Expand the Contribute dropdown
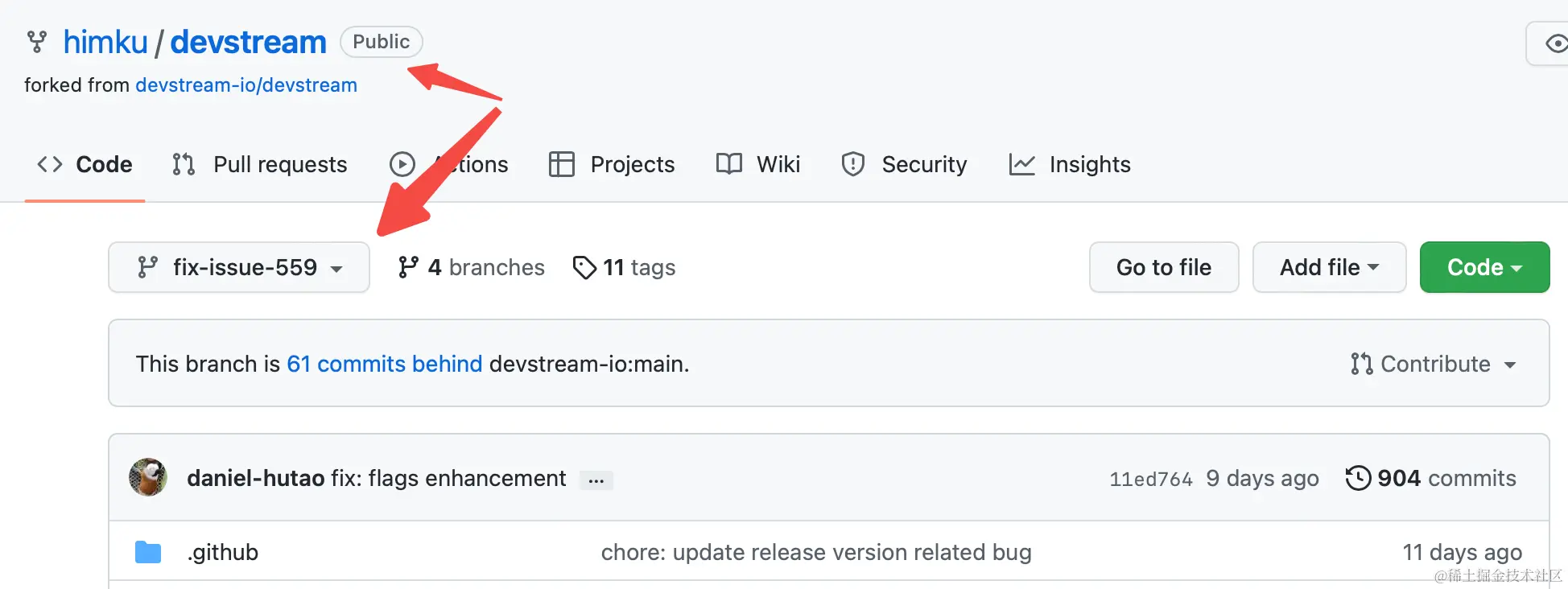Image resolution: width=1568 pixels, height=589 pixels. coord(1434,364)
